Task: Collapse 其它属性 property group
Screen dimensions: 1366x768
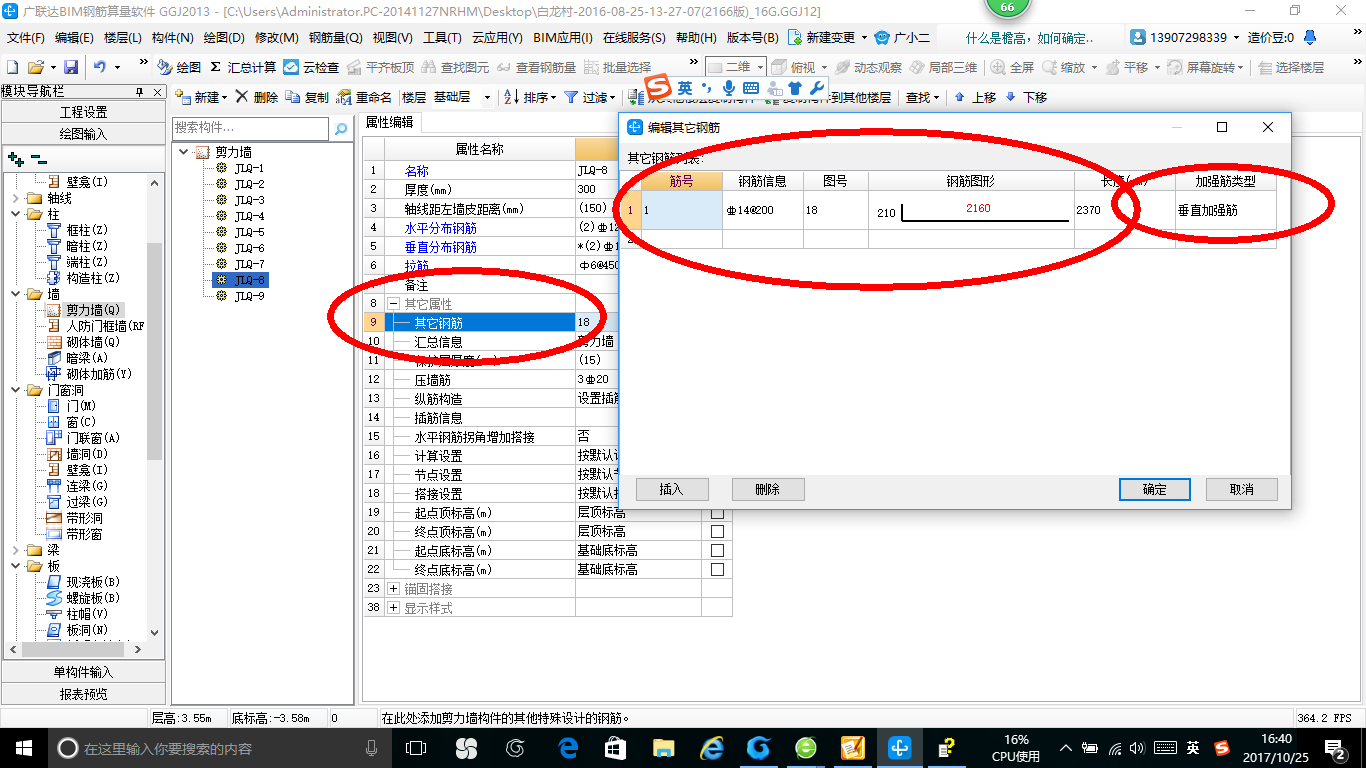Action: point(394,303)
